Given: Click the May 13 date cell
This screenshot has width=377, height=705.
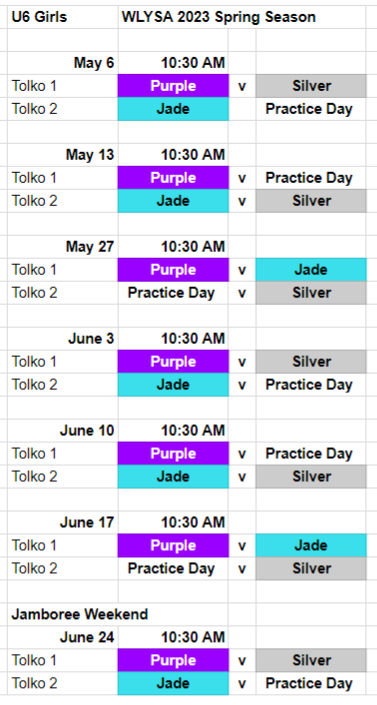Looking at the screenshot, I should pos(63,155).
